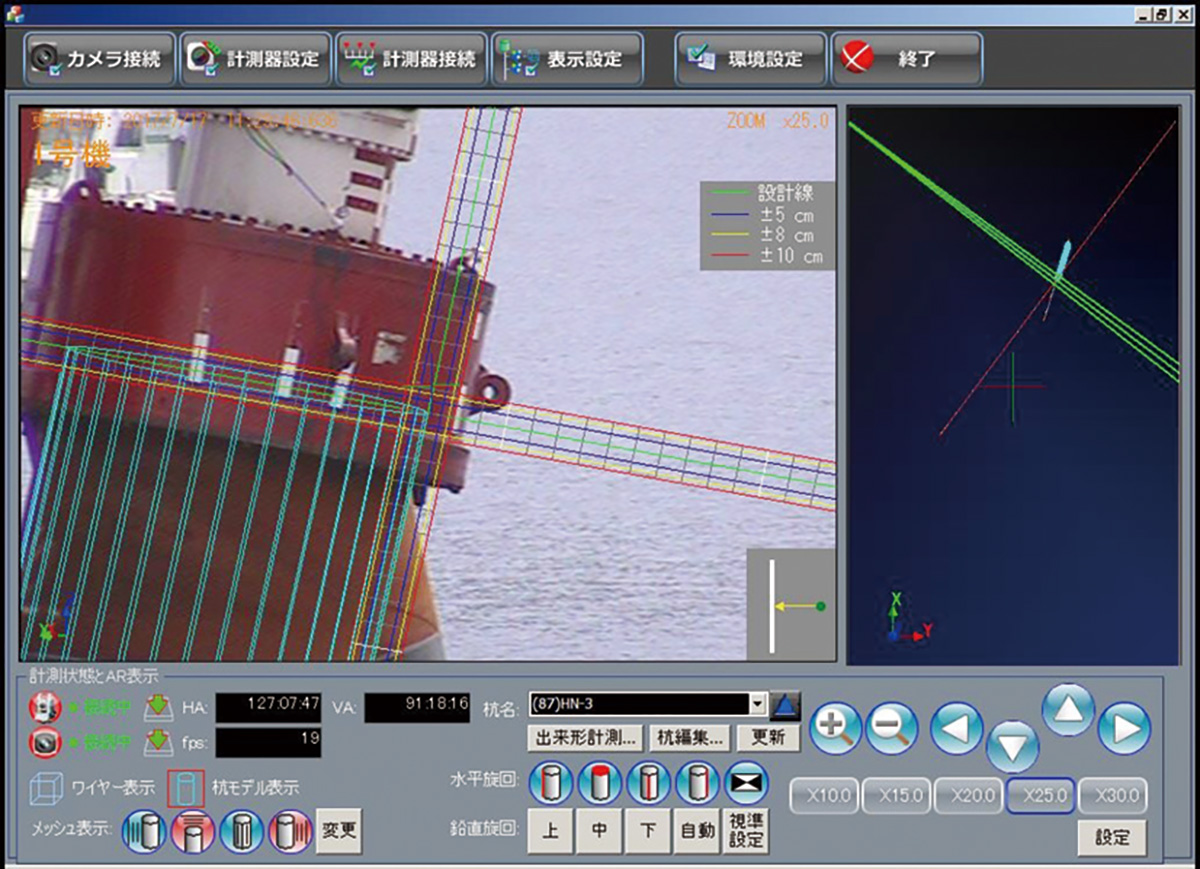
Task: Pan camera right with right arrow
Action: click(1124, 728)
